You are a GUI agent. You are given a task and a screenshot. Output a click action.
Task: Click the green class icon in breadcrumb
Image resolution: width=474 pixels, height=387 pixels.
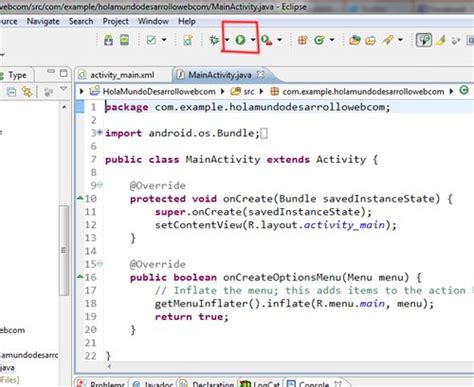click(x=464, y=90)
